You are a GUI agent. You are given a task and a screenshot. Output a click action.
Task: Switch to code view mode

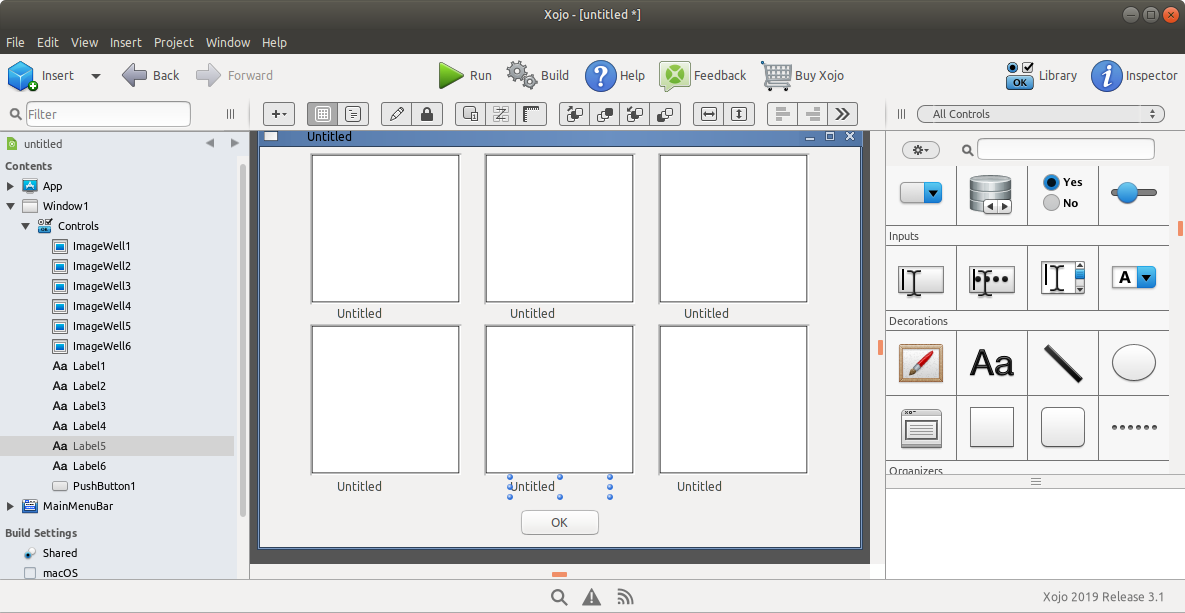coord(353,114)
